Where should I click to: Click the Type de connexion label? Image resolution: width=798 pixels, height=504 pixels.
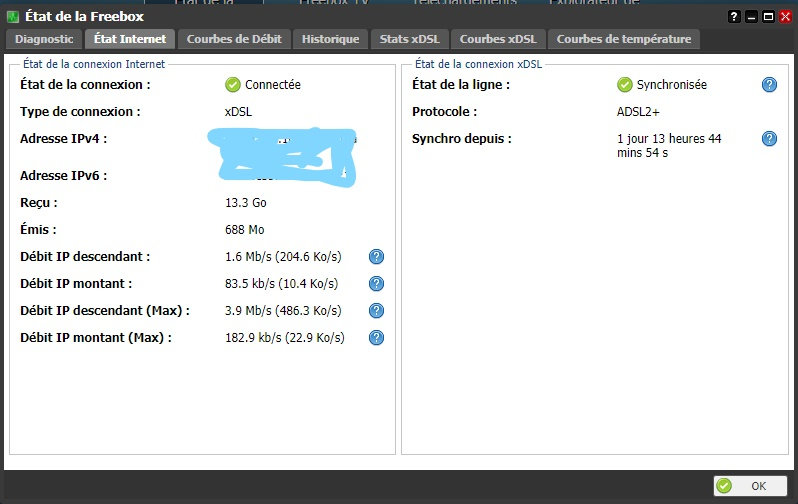coord(80,111)
